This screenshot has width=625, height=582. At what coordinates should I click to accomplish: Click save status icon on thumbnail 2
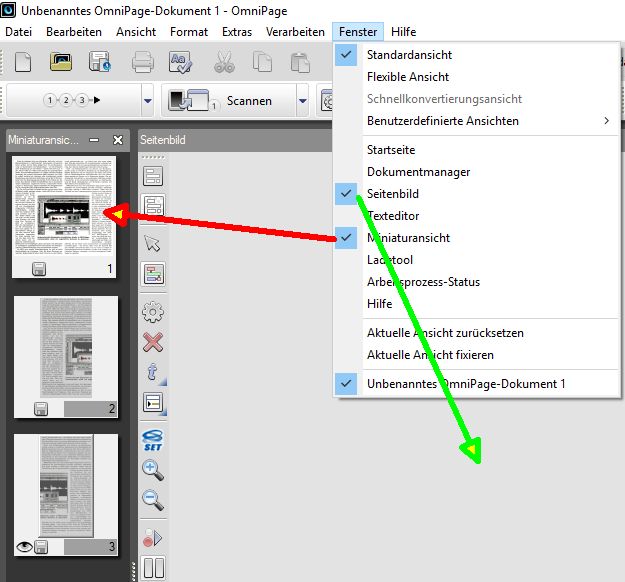pos(41,409)
